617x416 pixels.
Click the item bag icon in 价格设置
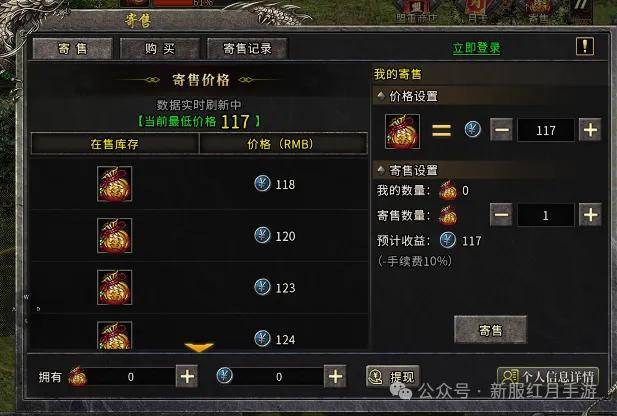point(402,131)
